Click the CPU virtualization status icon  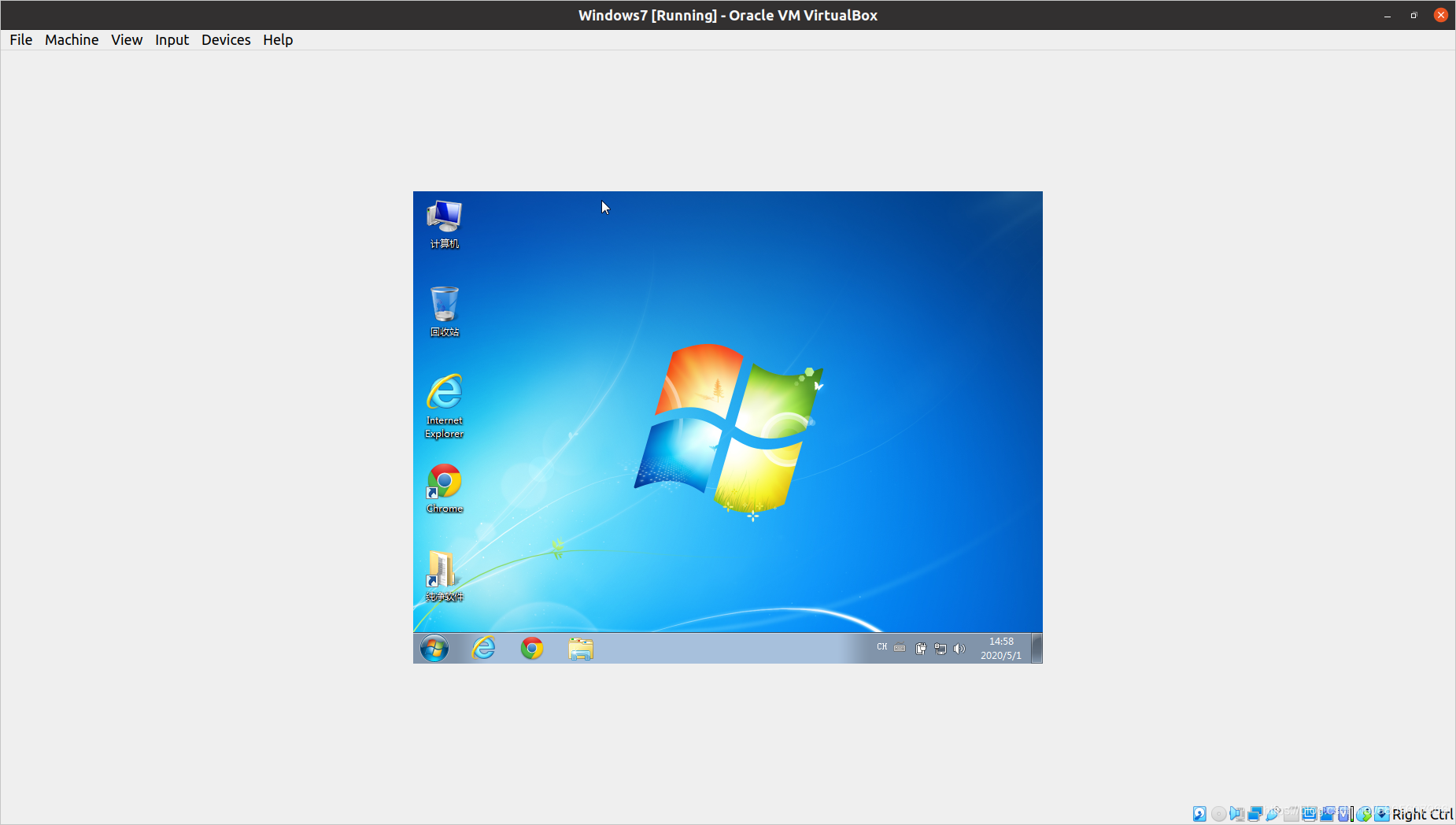1345,814
